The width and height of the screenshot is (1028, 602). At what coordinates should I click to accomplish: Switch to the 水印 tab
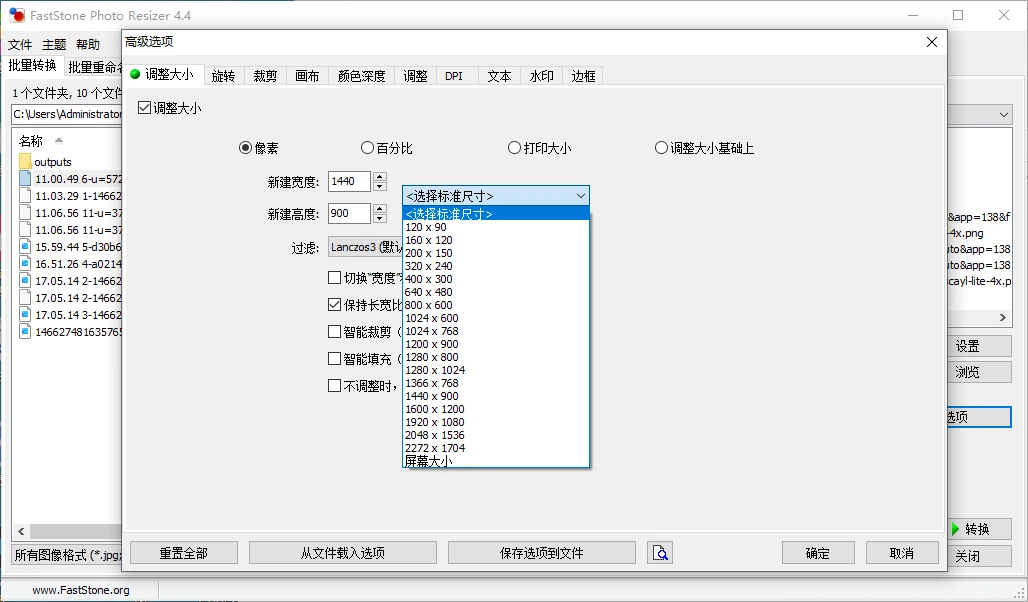[541, 75]
